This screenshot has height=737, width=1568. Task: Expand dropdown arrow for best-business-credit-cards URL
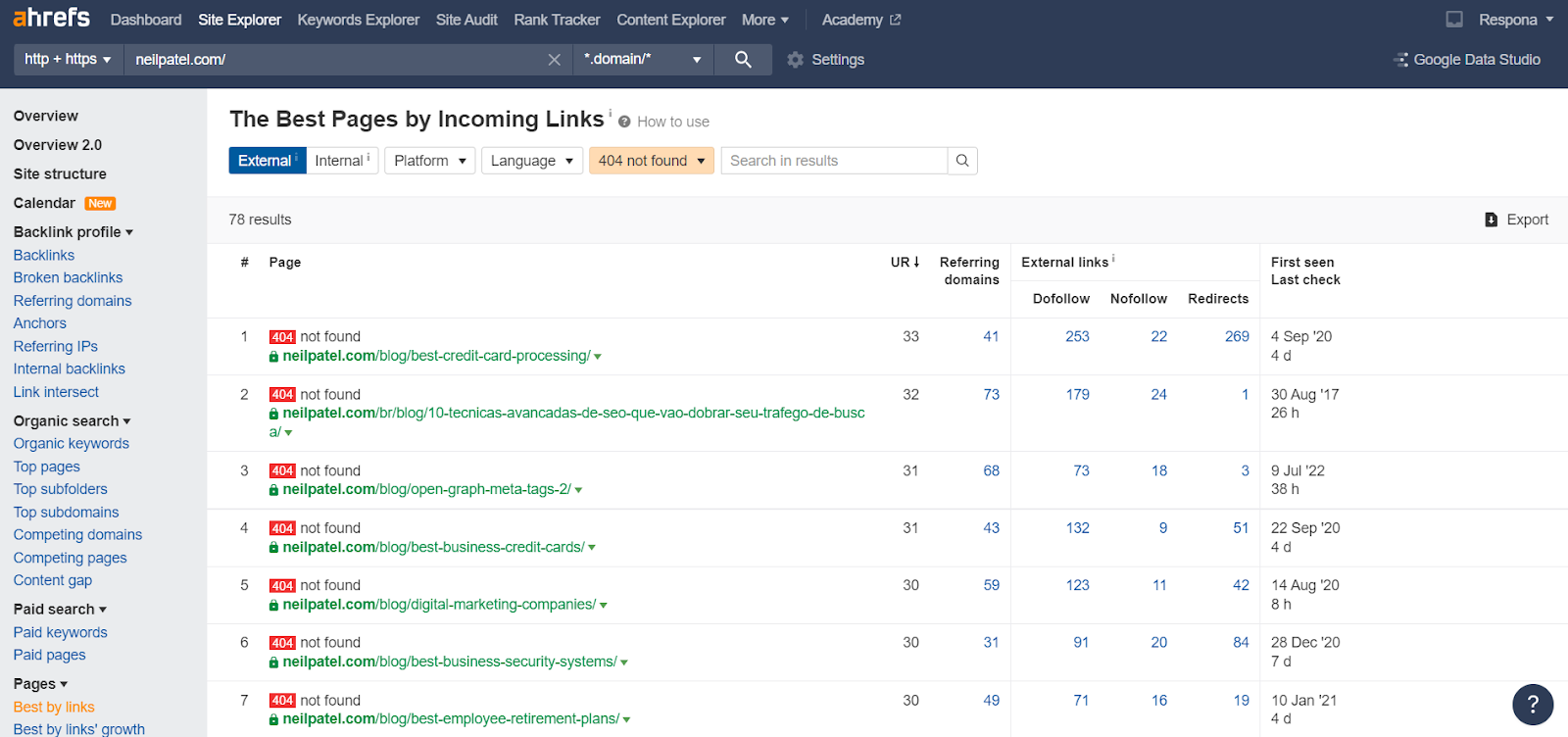click(x=592, y=548)
